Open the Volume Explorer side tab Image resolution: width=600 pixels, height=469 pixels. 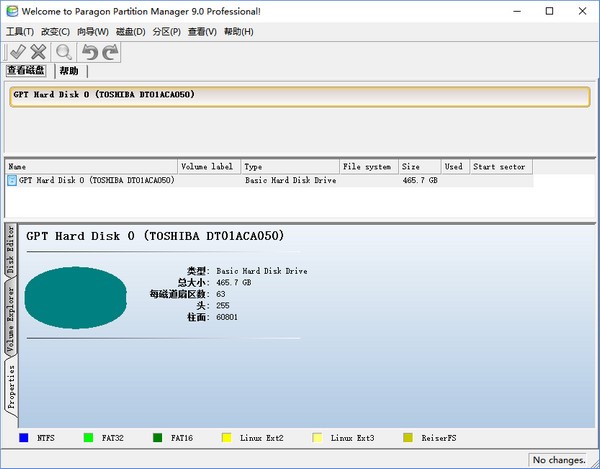(10, 319)
